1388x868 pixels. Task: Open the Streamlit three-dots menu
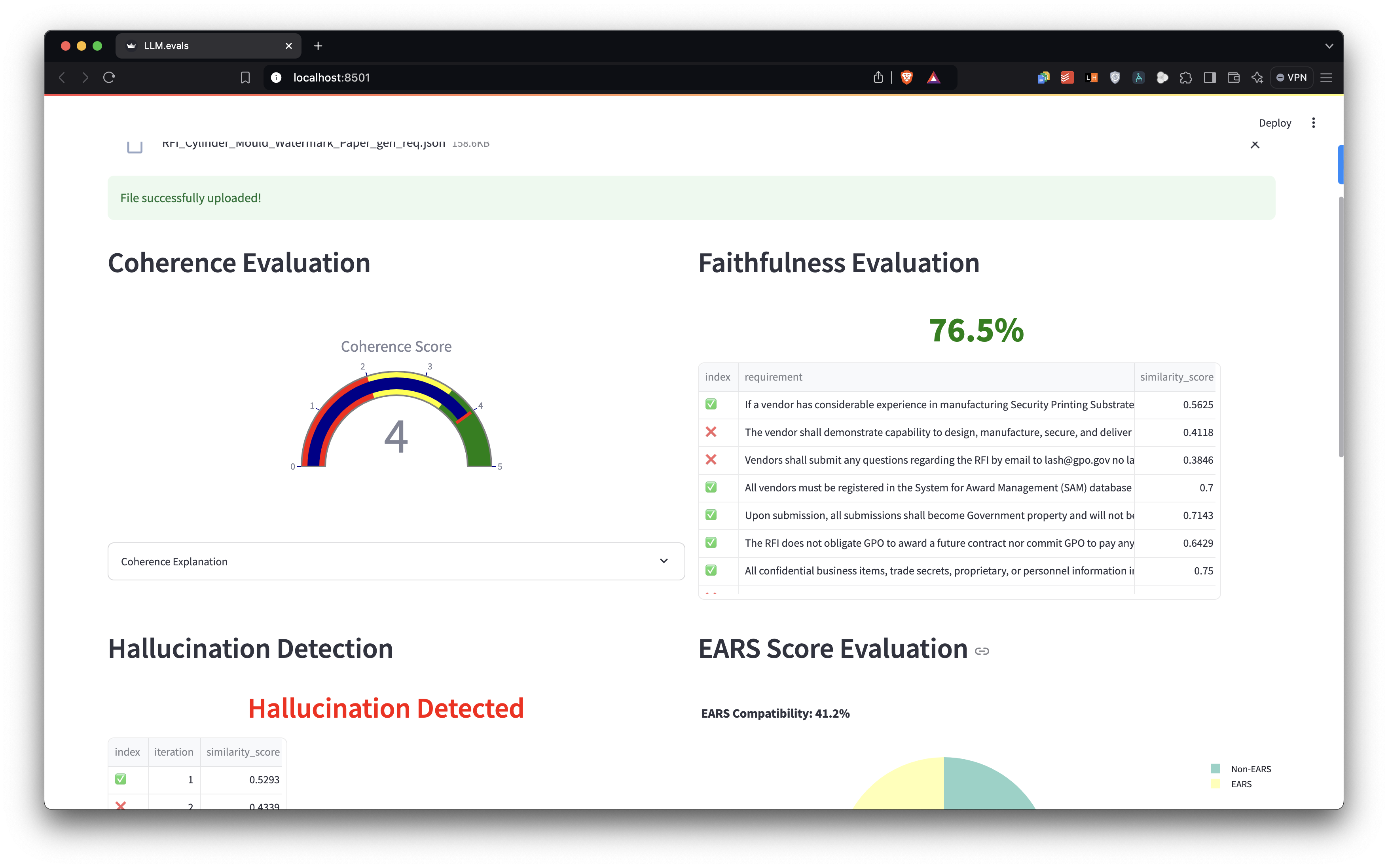point(1313,123)
